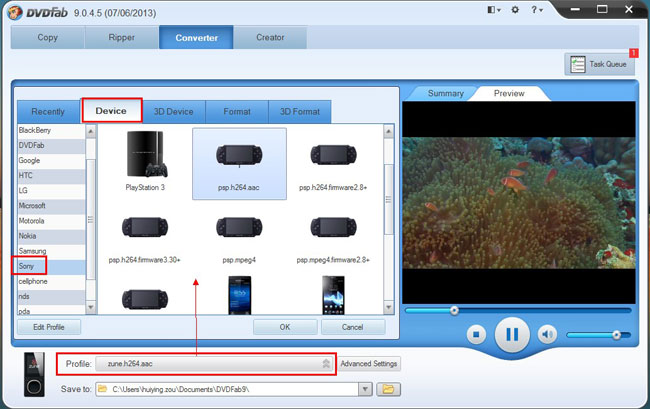
Task: Select the PlayStation 3 device profile
Action: pos(145,161)
